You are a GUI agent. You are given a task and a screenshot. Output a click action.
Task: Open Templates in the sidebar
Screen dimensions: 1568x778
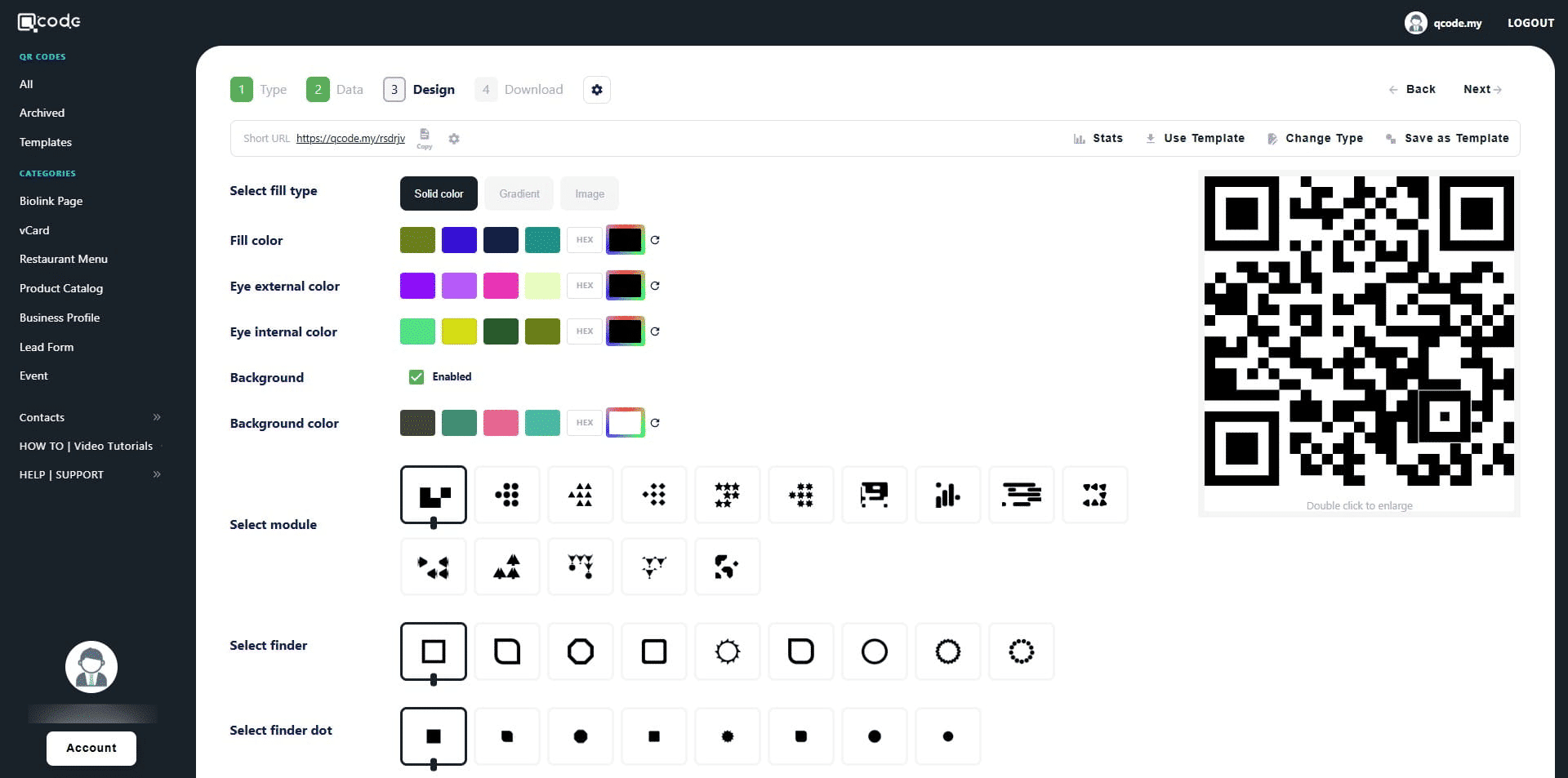click(x=46, y=142)
